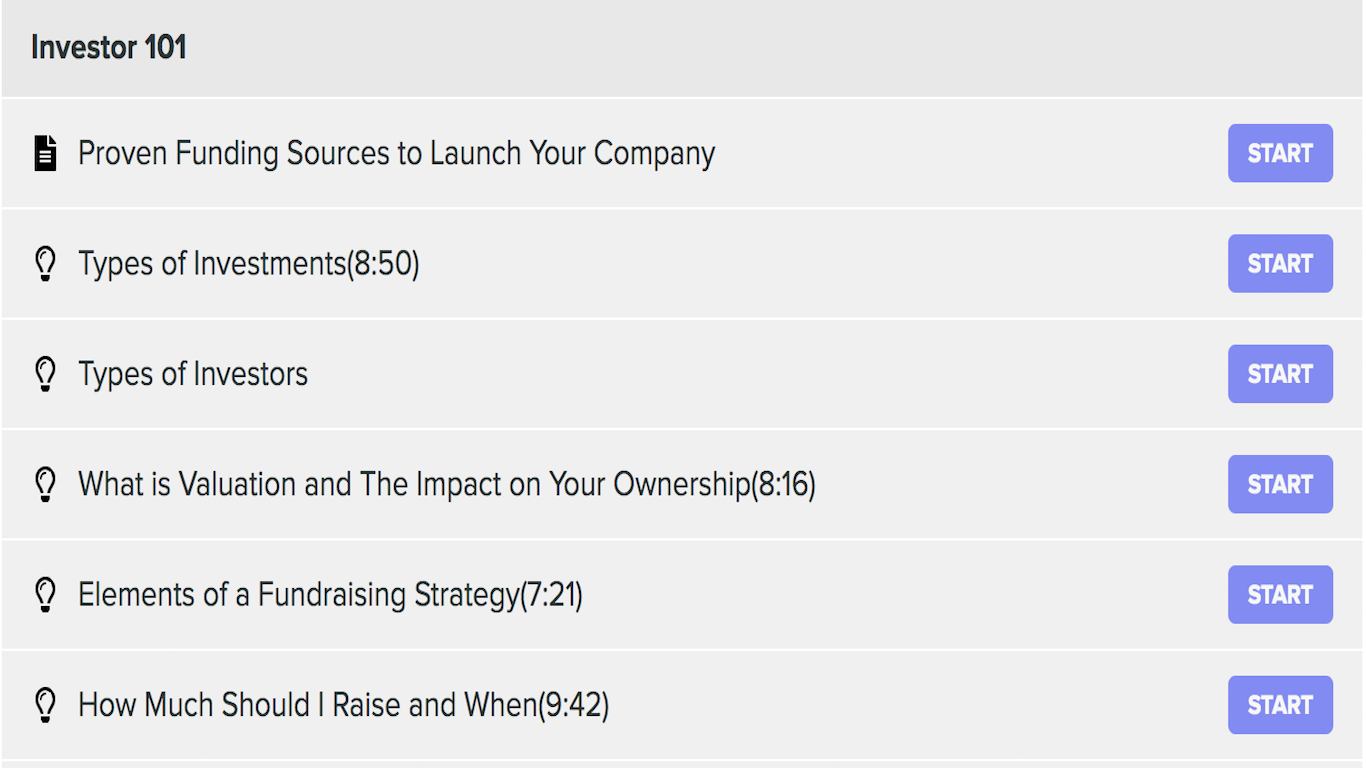1366x768 pixels.
Task: Select the Types of Investors lesson title
Action: [193, 374]
